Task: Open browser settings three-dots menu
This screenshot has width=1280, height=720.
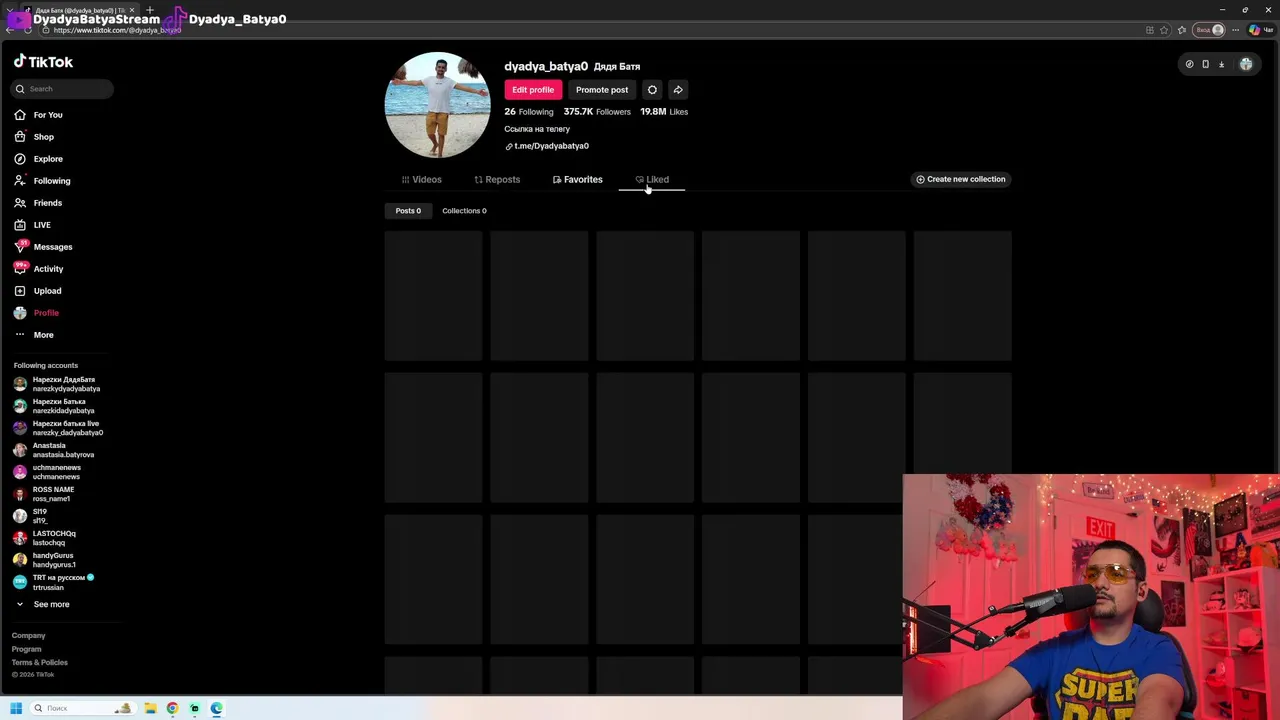Action: [x=1236, y=30]
